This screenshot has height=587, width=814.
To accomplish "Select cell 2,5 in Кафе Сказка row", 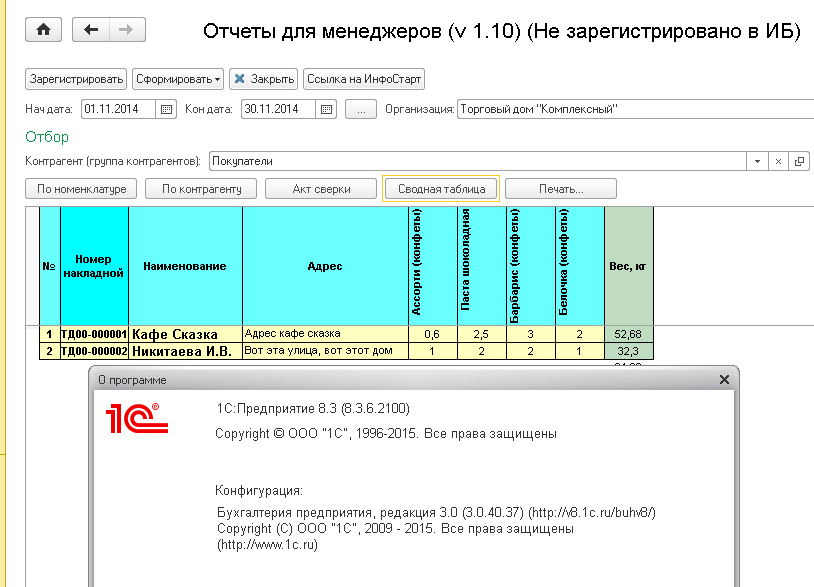I will click(x=481, y=334).
